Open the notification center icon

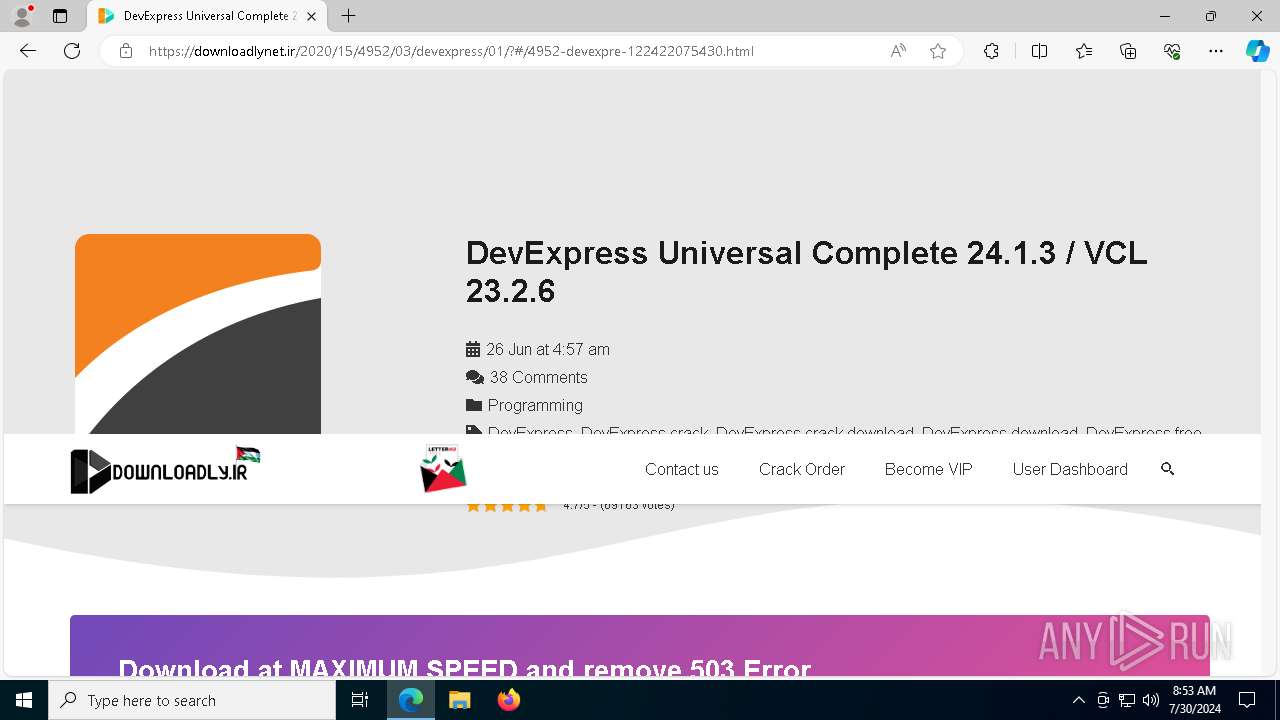coord(1247,700)
